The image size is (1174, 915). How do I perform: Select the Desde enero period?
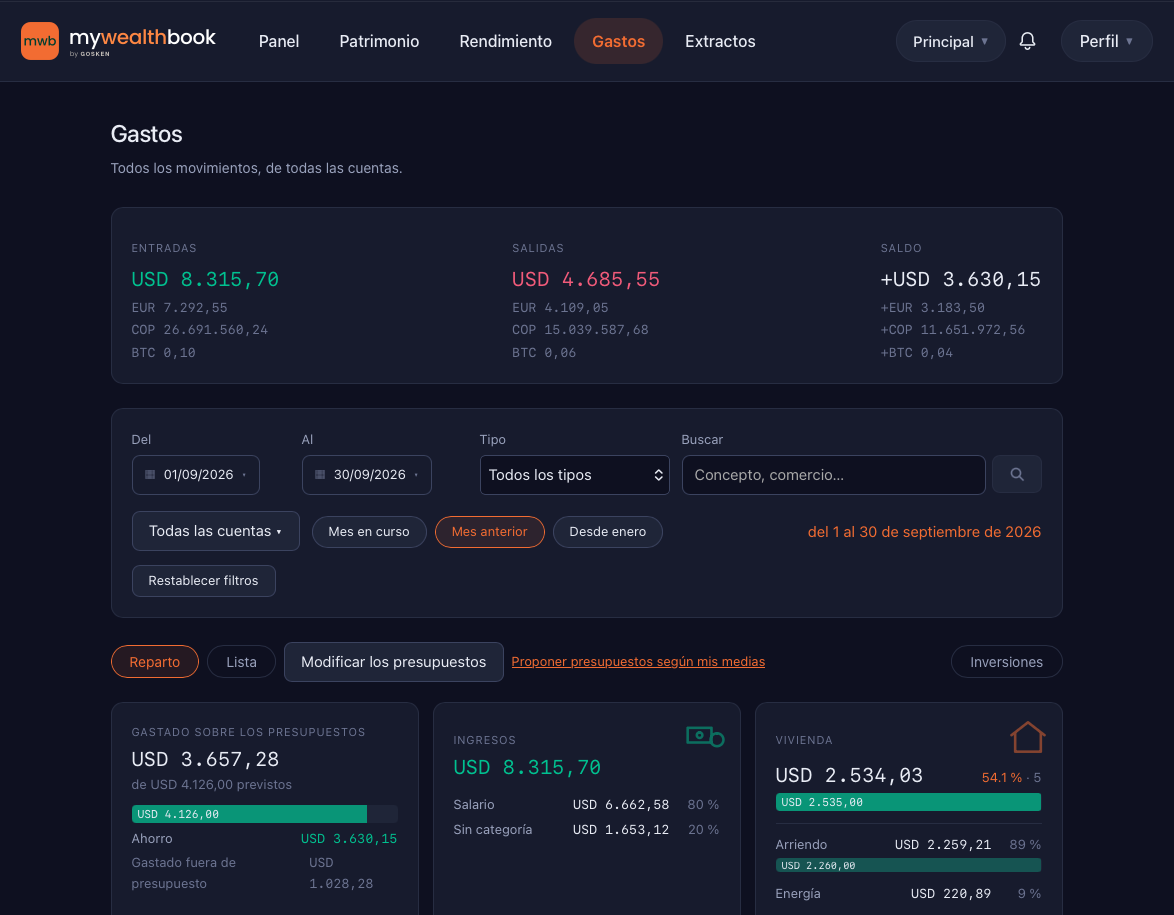coord(607,532)
